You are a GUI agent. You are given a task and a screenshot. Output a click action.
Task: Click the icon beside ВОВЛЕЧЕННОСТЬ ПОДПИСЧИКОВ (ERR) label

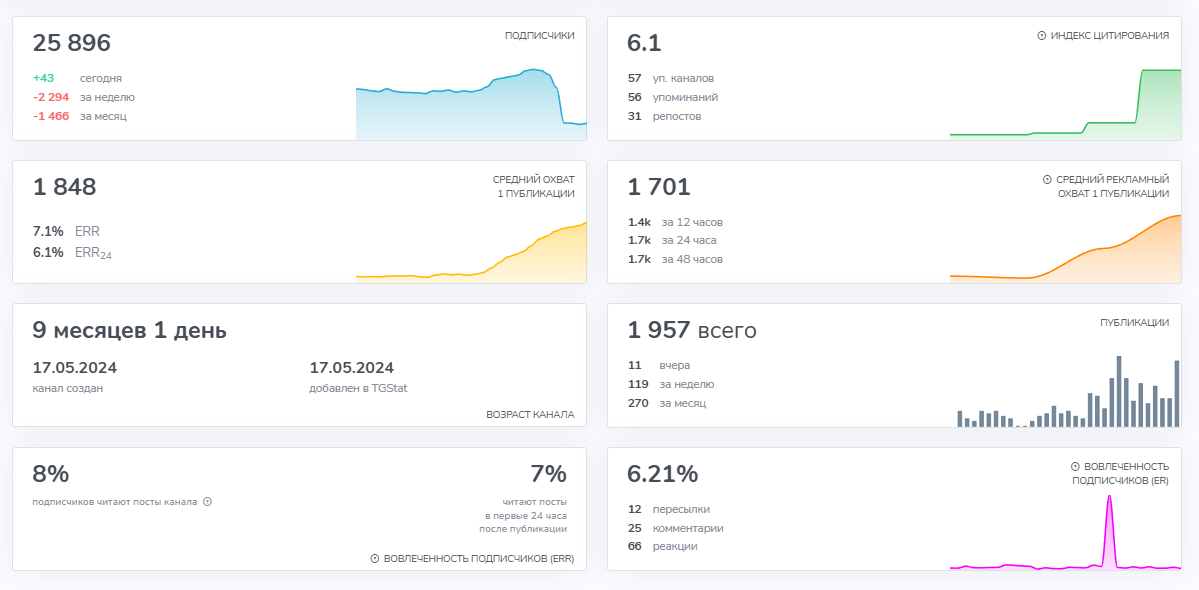click(375, 559)
